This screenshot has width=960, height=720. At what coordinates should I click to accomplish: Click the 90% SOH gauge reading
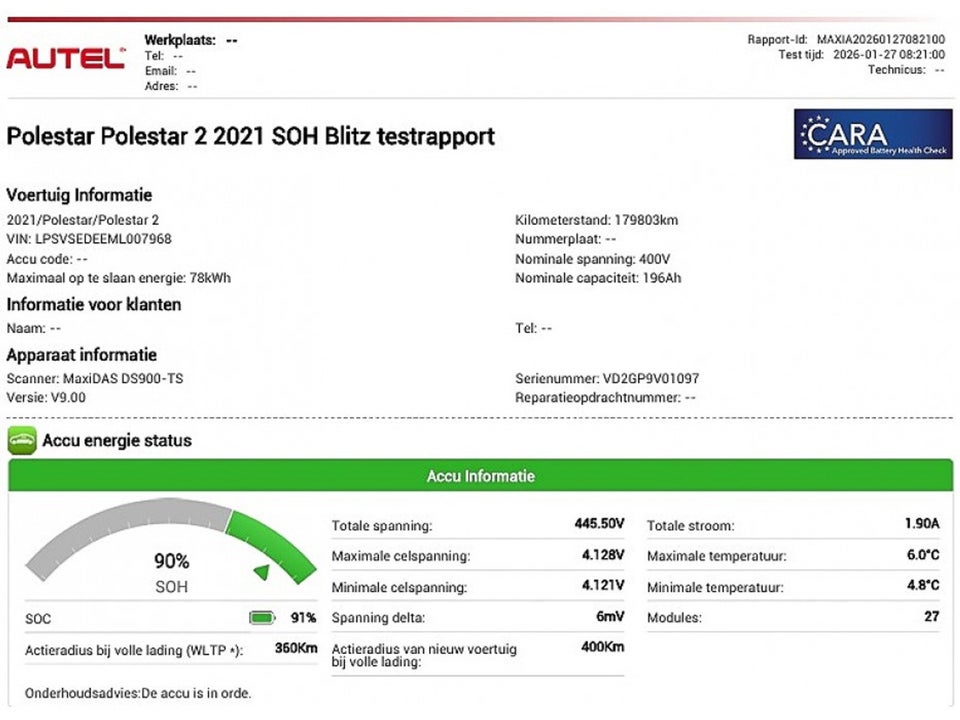pyautogui.click(x=171, y=562)
